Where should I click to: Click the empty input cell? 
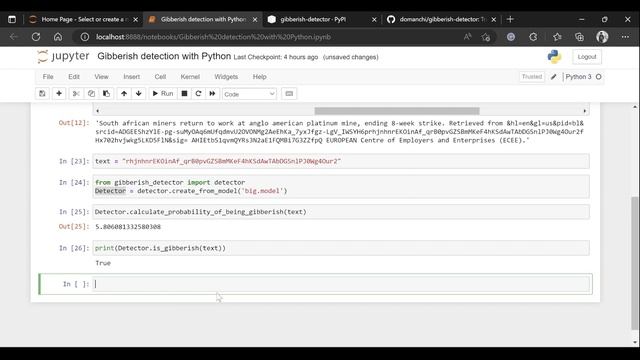[x=341, y=284]
